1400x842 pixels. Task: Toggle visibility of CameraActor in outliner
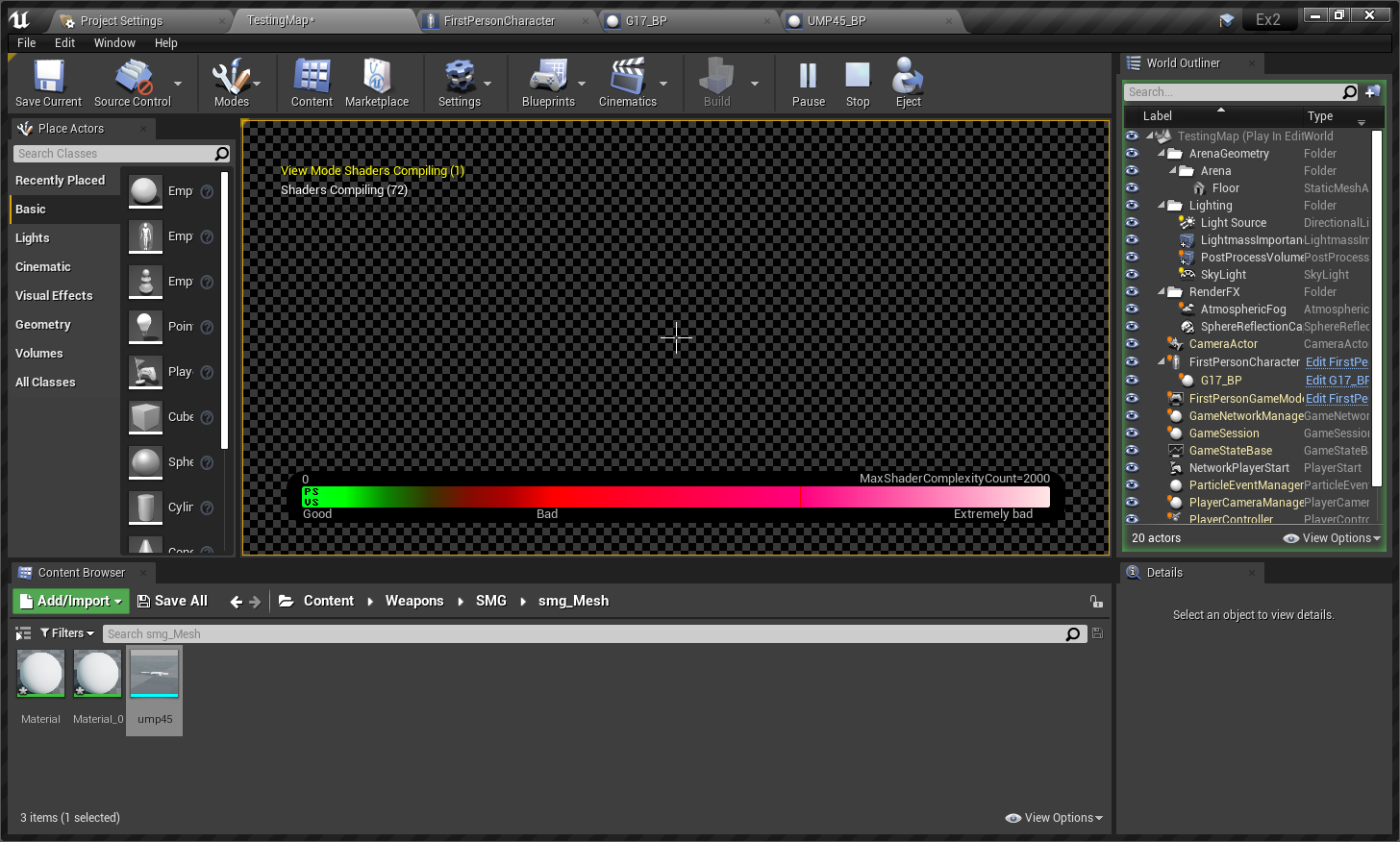coord(1132,344)
